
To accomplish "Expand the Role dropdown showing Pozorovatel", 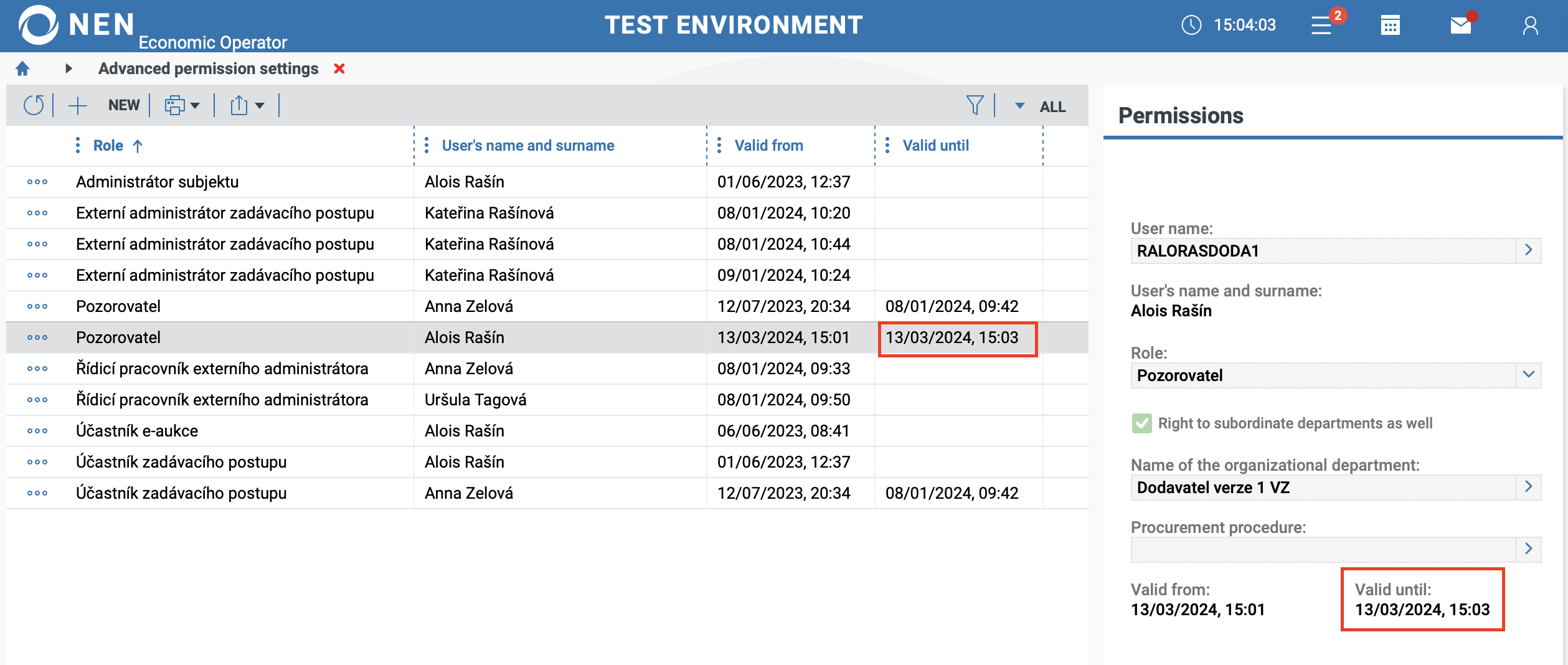I will pyautogui.click(x=1528, y=375).
